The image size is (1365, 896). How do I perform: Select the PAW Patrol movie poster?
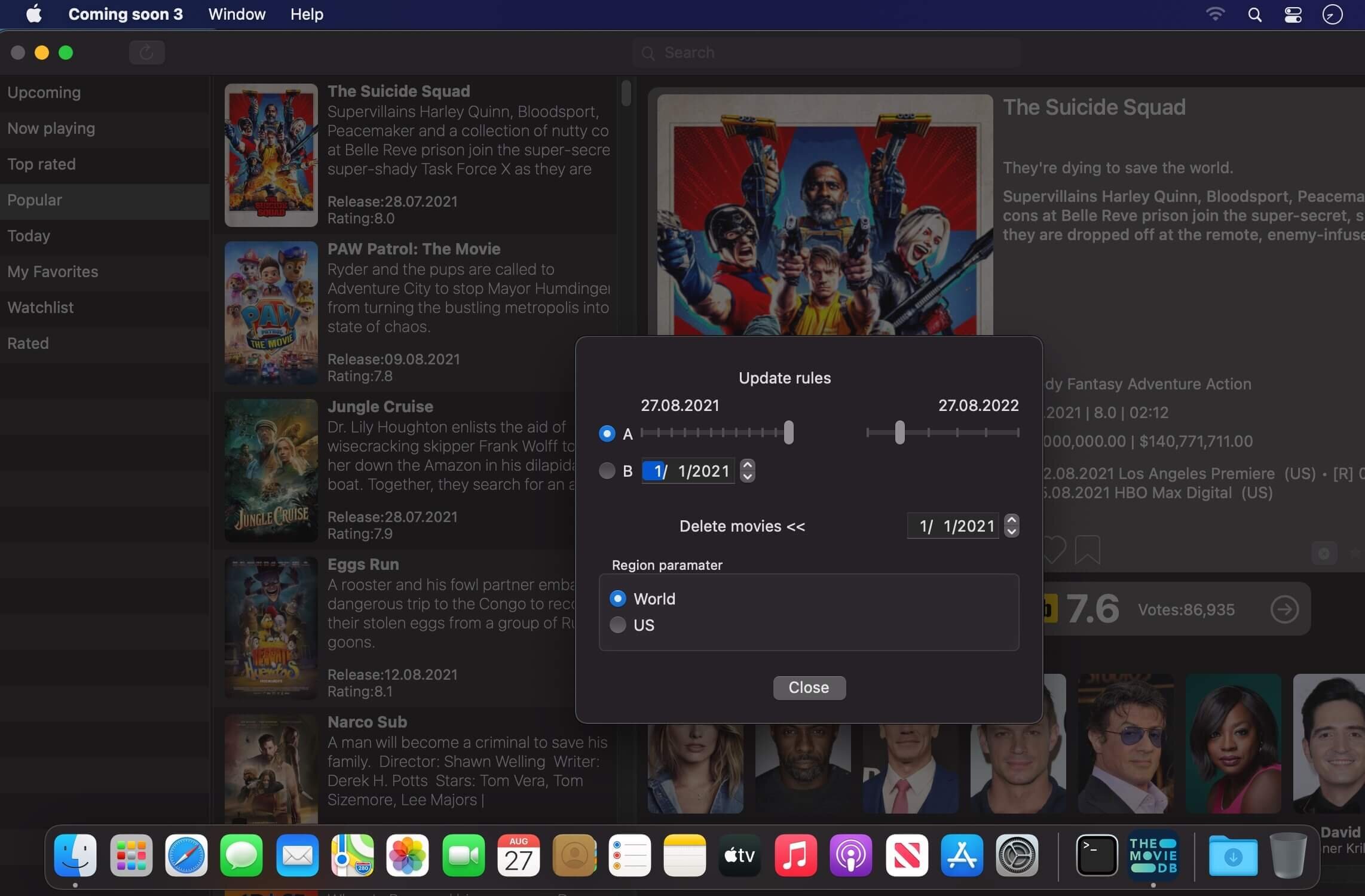pyautogui.click(x=271, y=312)
